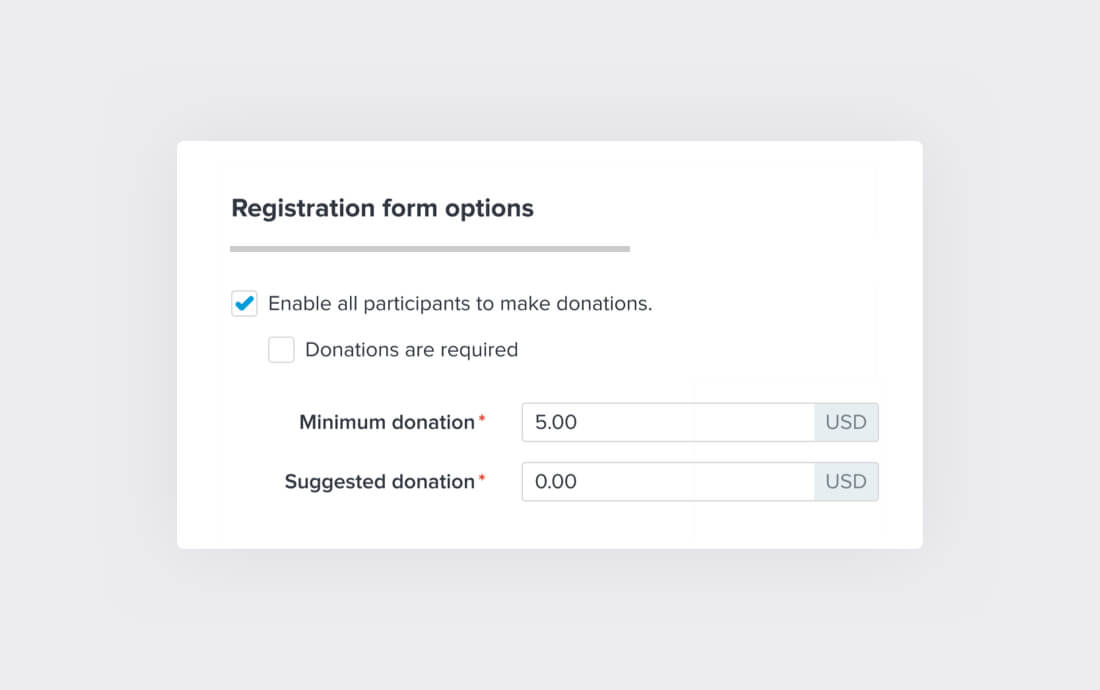The width and height of the screenshot is (1100, 690).
Task: Click the gray divider bar under the heading
Action: tap(430, 248)
